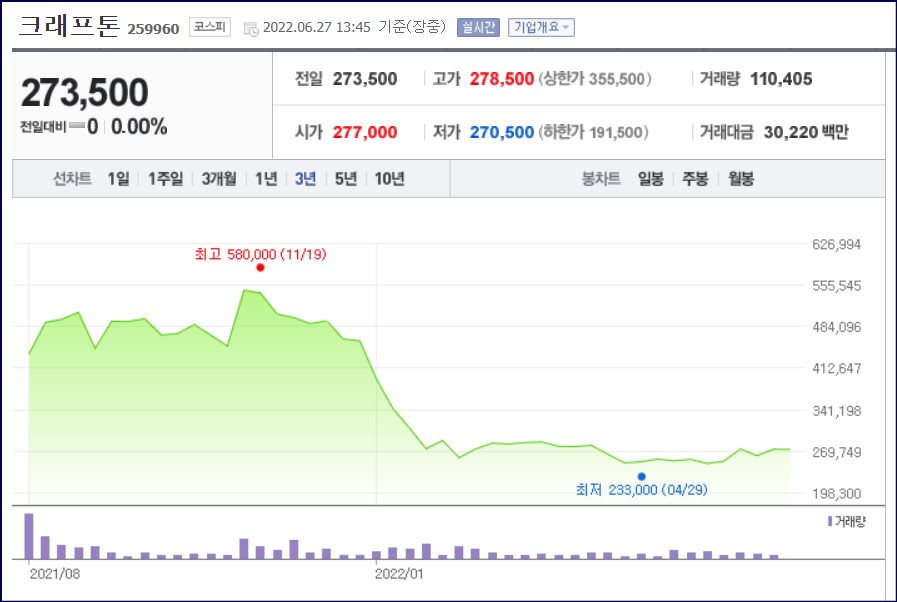
Task: Click the clock calendar icon beside the date
Action: point(251,29)
